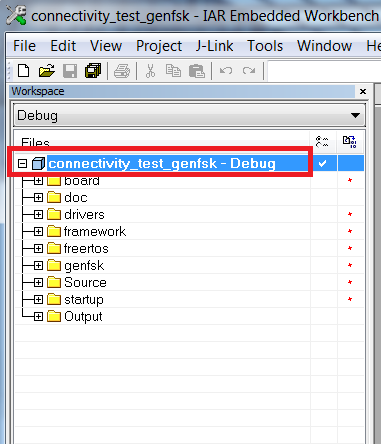The width and height of the screenshot is (381, 444).
Task: Click the Workspace panel title bar
Action: pos(183,91)
